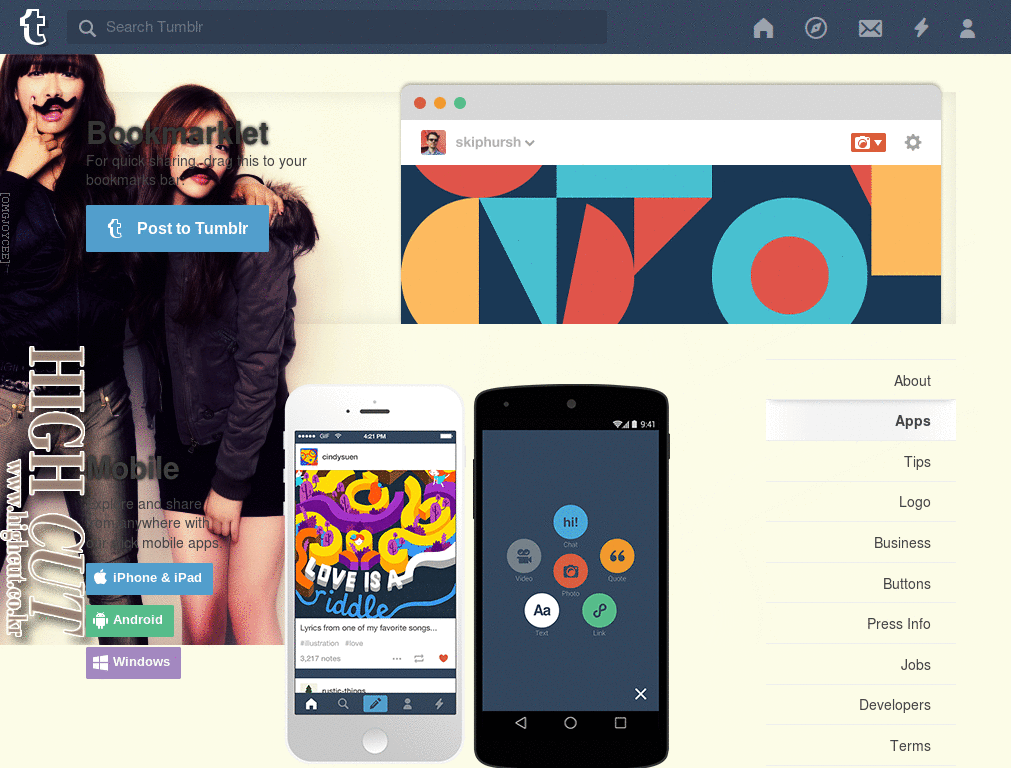The image size is (1024, 768).
Task: Tap the Android recents square
Action: point(620,723)
